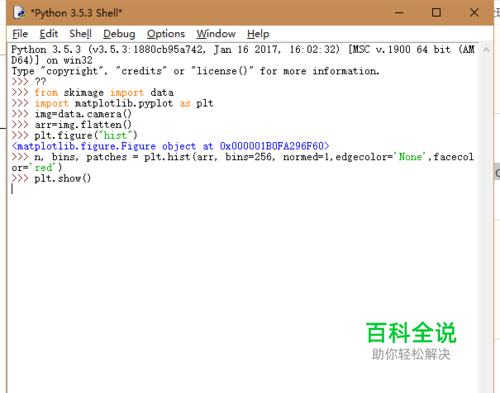Click the Python version banner text
The height and width of the screenshot is (393, 500).
pyautogui.click(x=243, y=55)
